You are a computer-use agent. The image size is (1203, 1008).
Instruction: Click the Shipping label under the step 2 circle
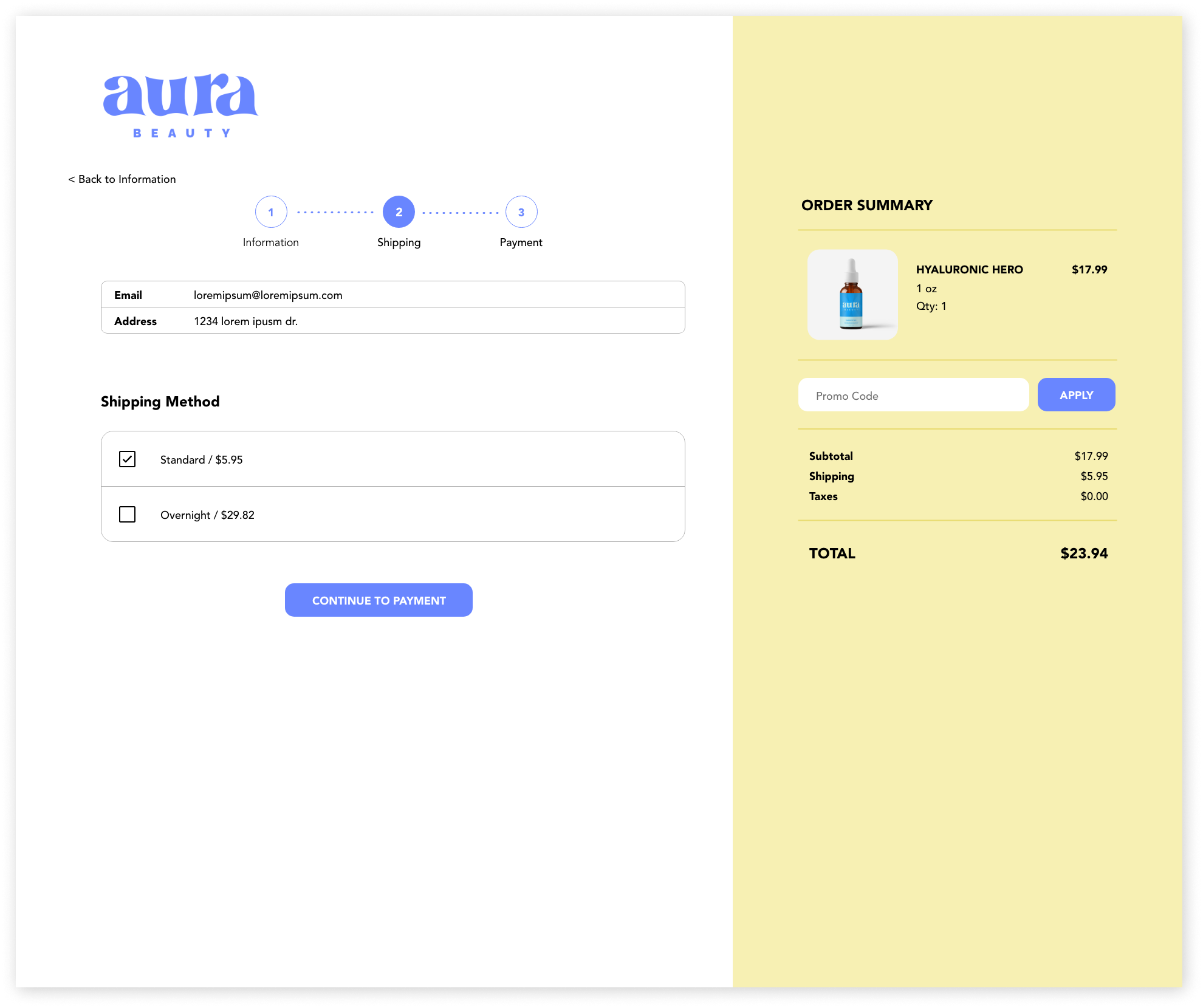coord(399,242)
